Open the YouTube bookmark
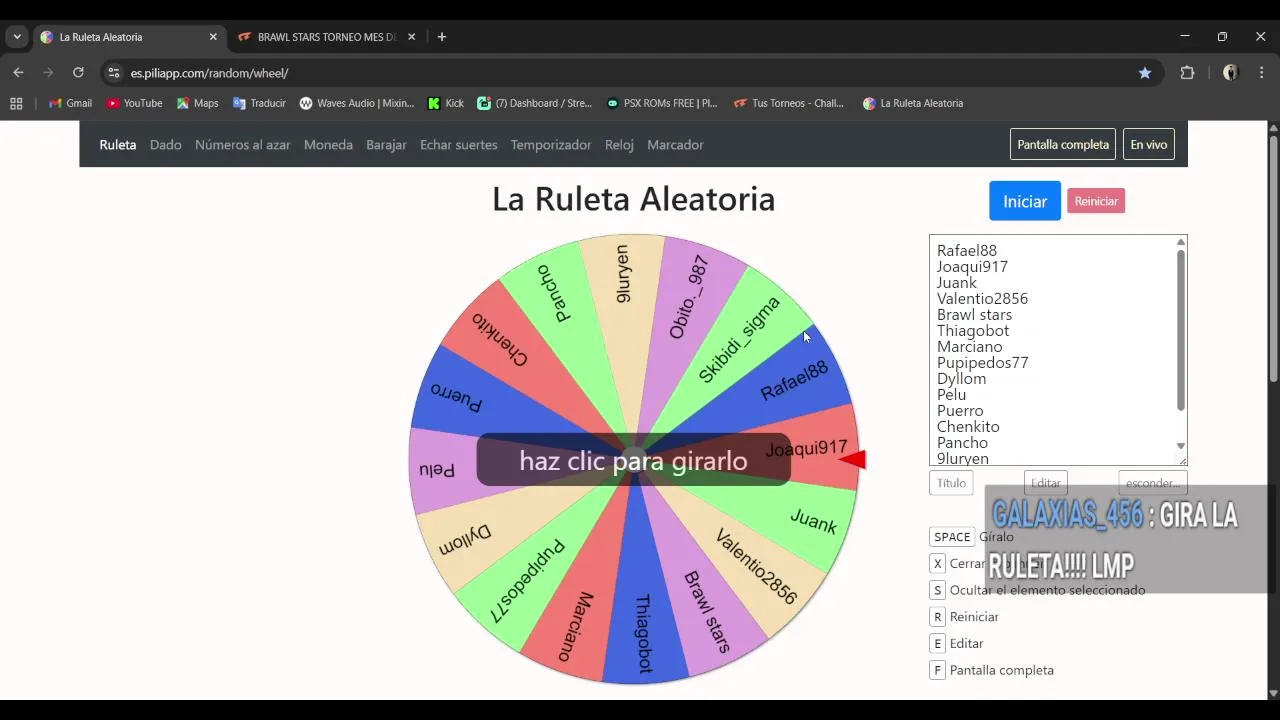This screenshot has height=720, width=1280. click(134, 103)
